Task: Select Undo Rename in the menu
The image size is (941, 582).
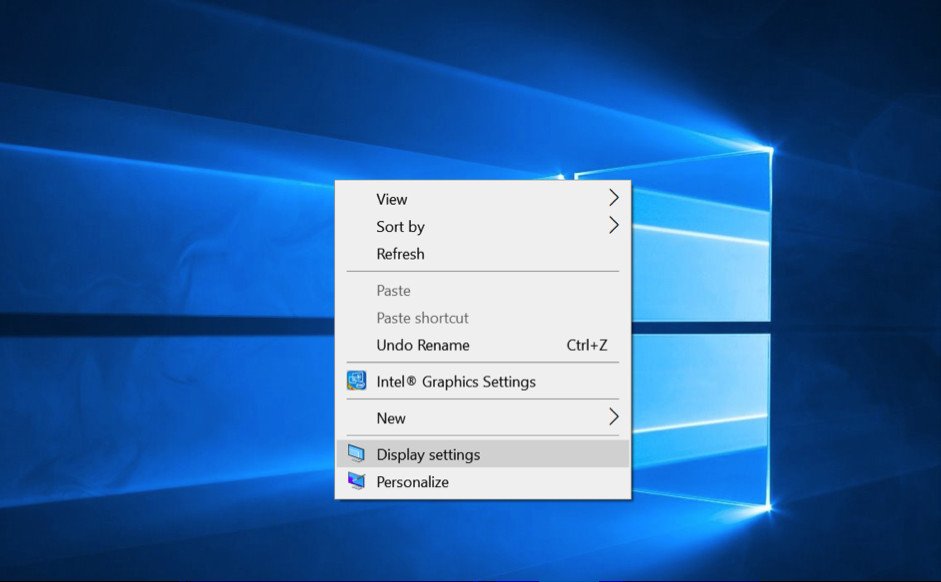Action: (422, 345)
